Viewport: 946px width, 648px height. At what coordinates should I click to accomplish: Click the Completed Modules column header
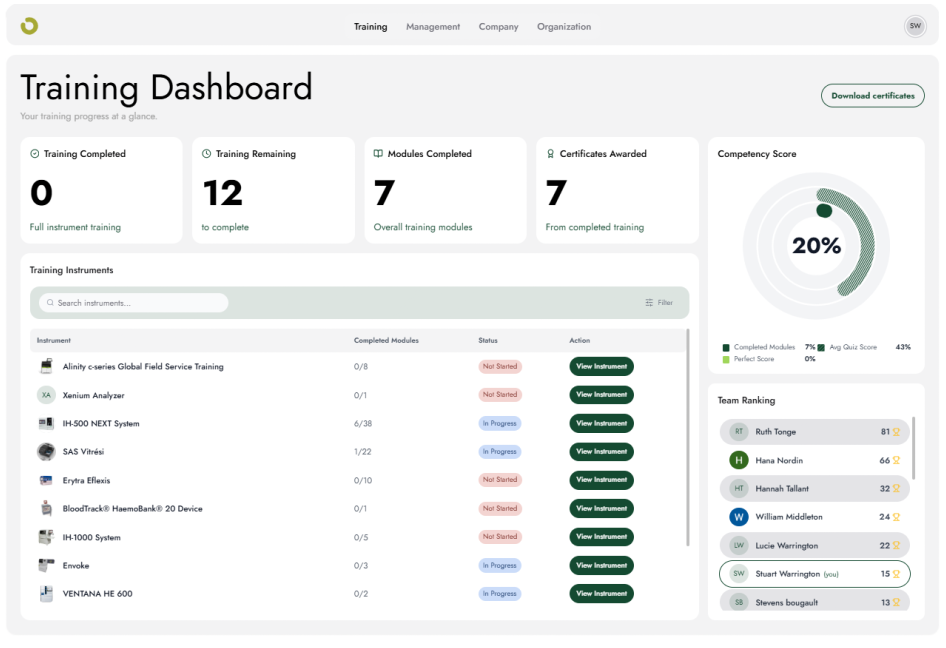[386, 340]
